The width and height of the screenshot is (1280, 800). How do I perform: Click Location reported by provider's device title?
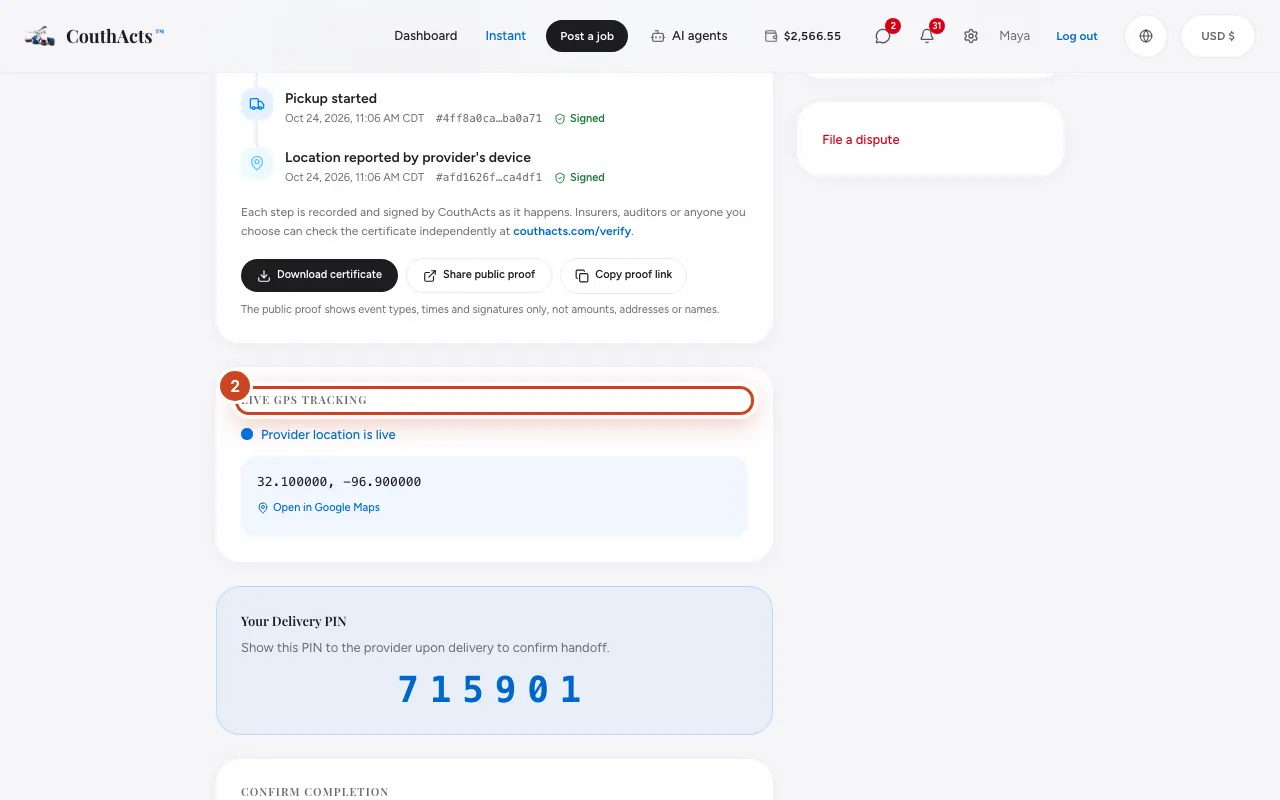pos(408,157)
